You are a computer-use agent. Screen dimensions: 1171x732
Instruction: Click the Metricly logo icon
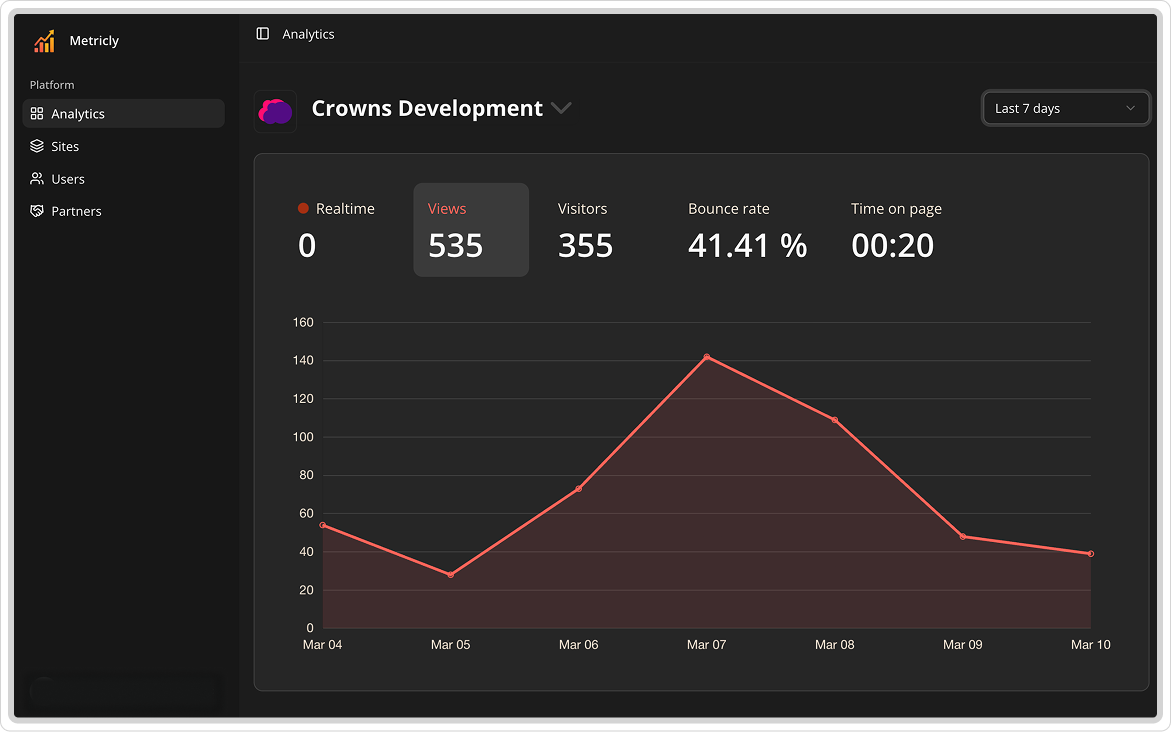click(x=44, y=41)
